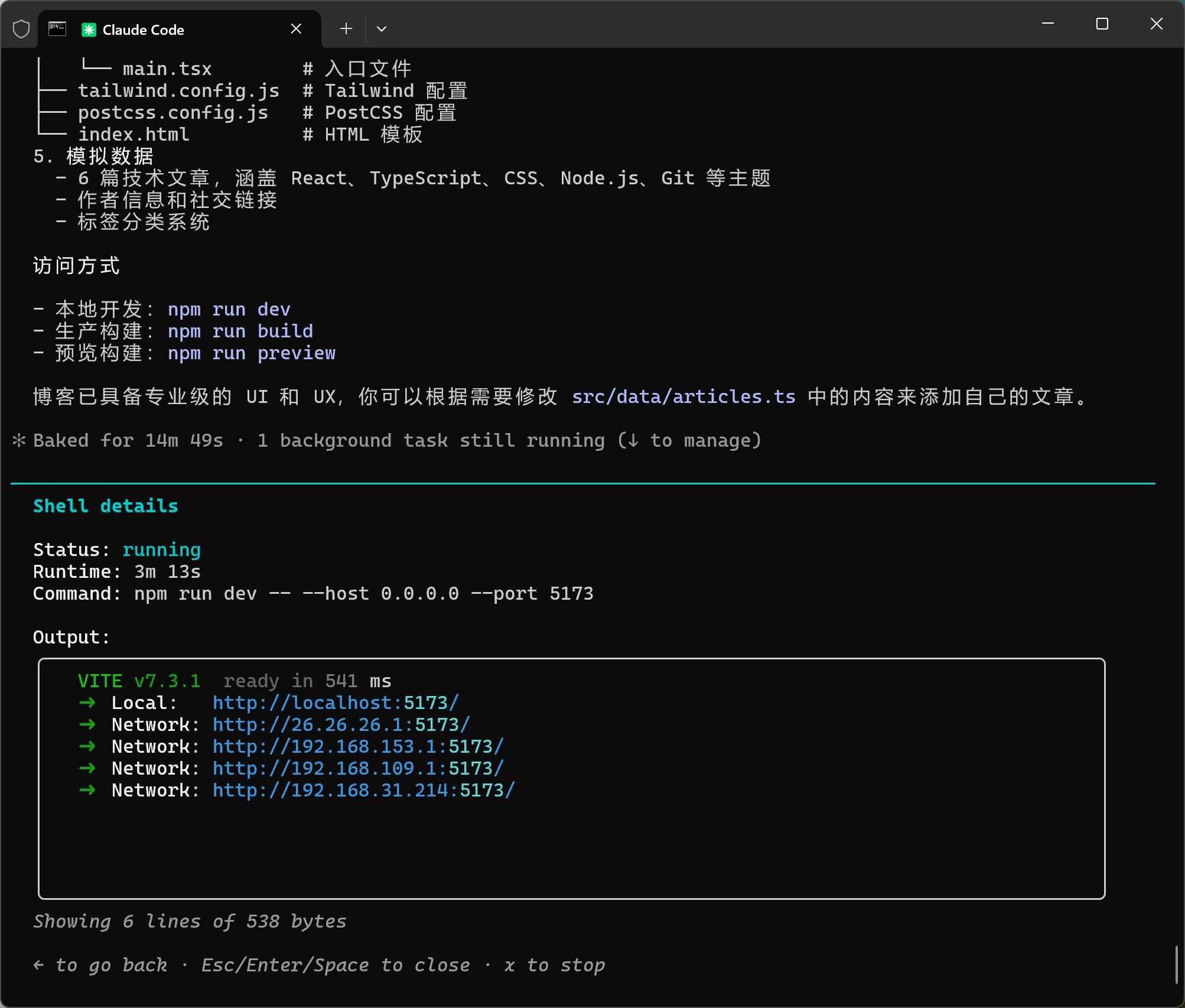
Task: Open the 192.168.31.214:5173 Network link
Action: (363, 790)
